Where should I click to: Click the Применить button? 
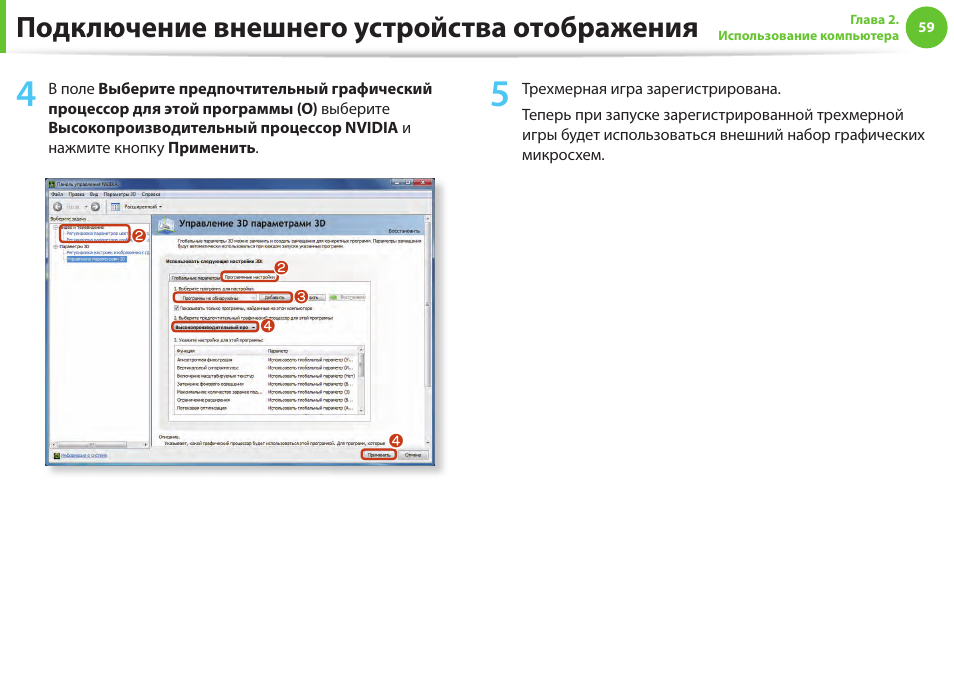[x=378, y=453]
